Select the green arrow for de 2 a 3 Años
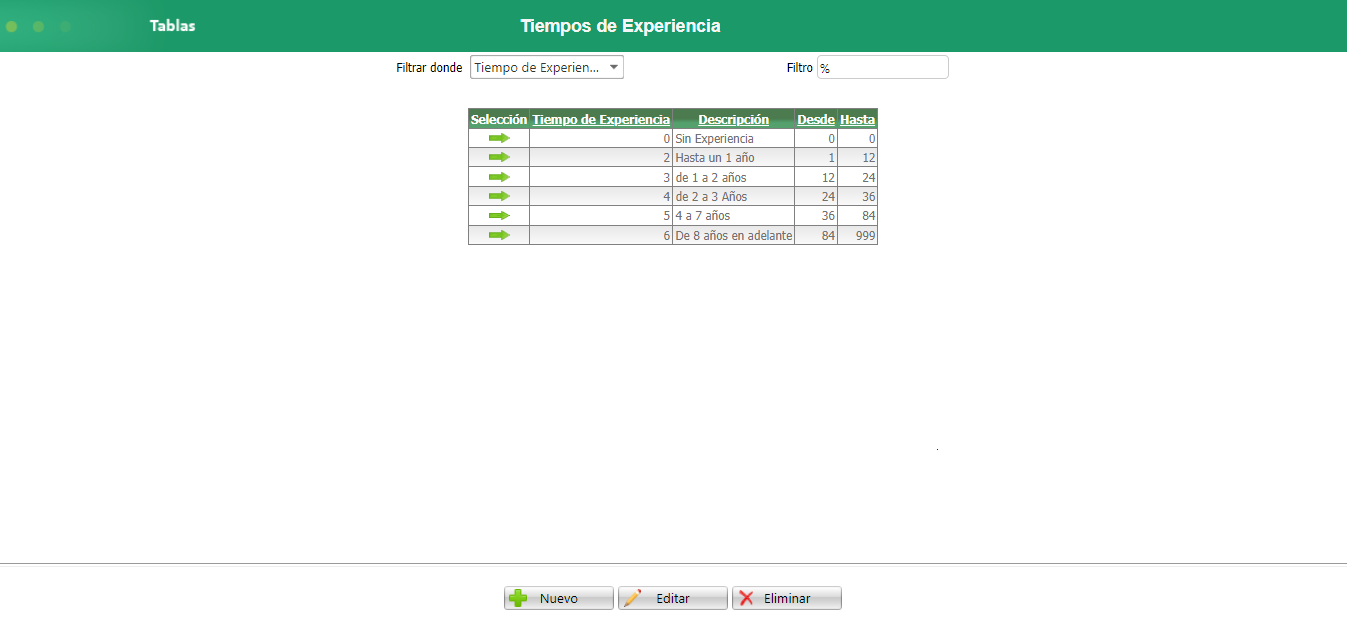1347x637 pixels. (x=498, y=196)
